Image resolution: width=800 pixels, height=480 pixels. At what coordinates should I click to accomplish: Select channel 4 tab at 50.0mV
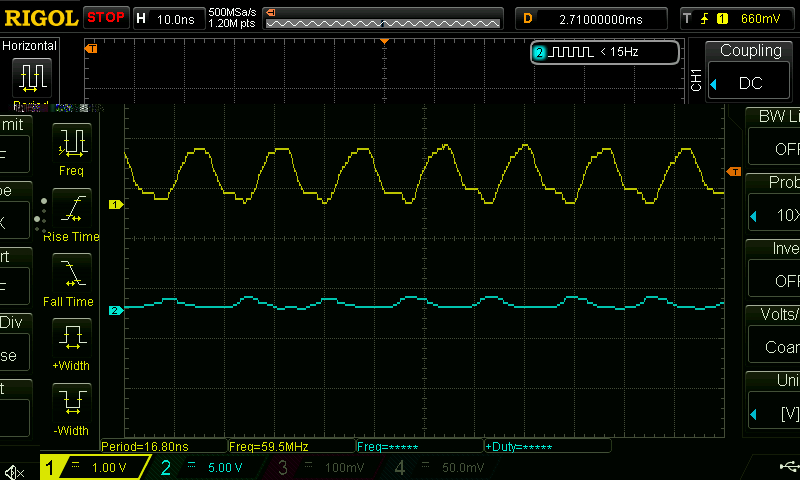click(439, 467)
